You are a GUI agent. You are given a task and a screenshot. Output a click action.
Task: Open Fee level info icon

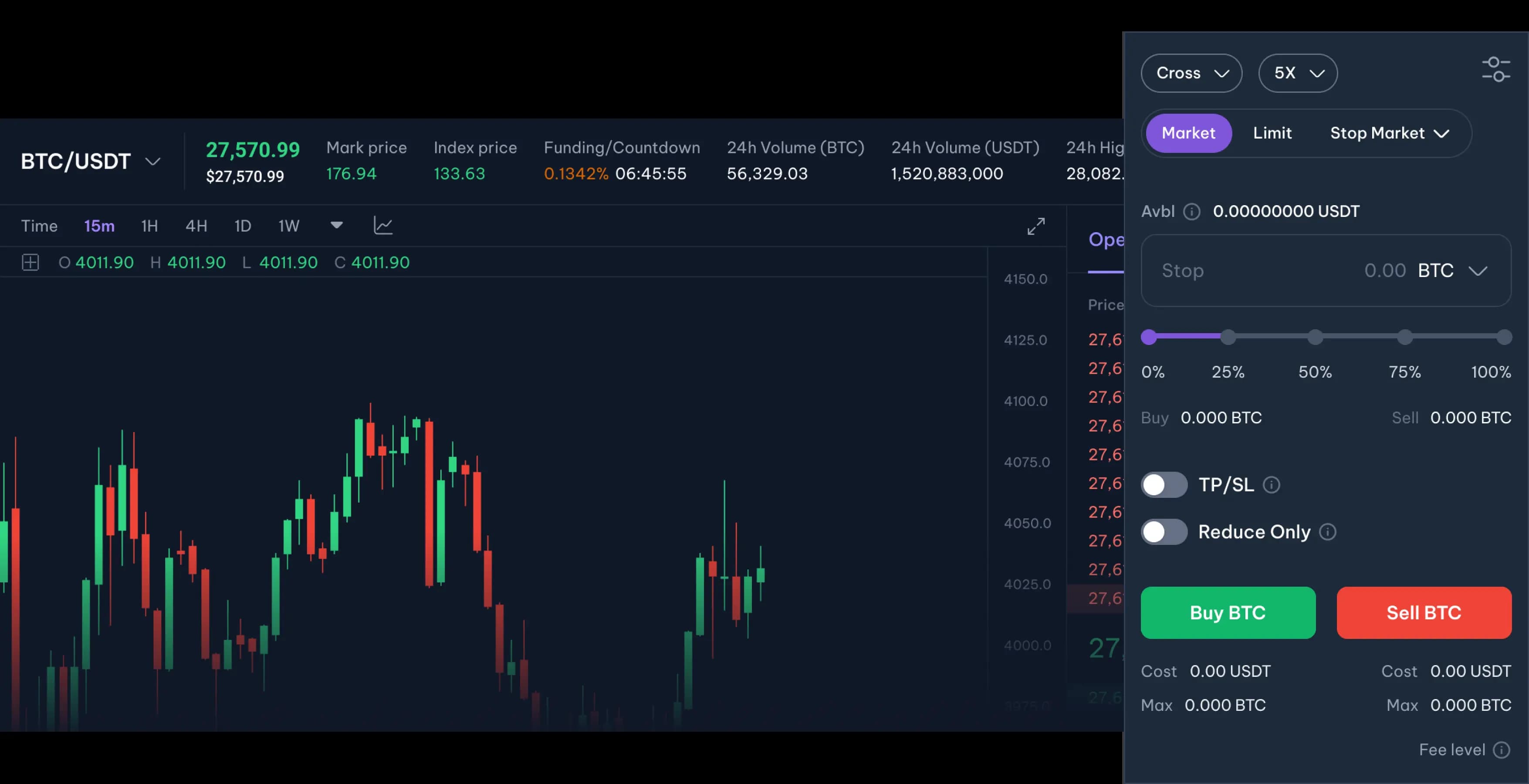click(1502, 750)
